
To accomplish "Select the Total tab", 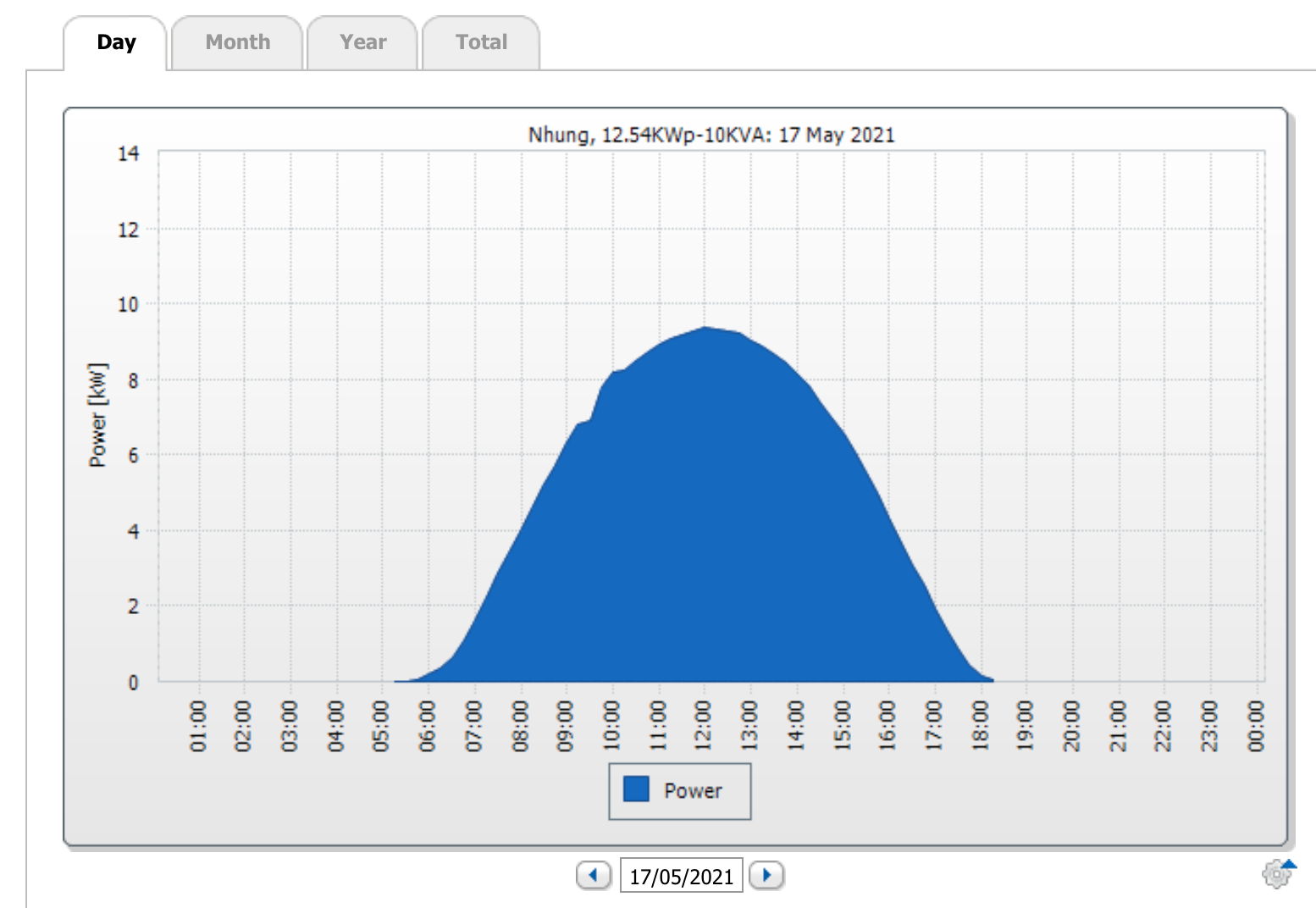I will [481, 42].
